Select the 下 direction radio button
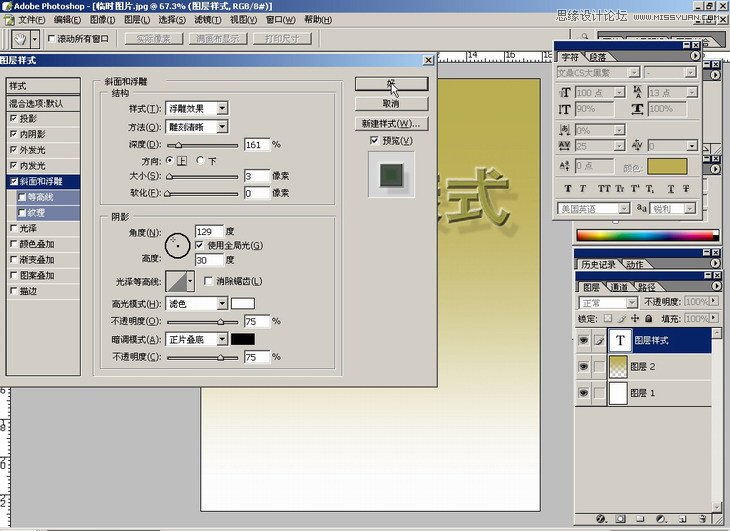 click(200, 161)
